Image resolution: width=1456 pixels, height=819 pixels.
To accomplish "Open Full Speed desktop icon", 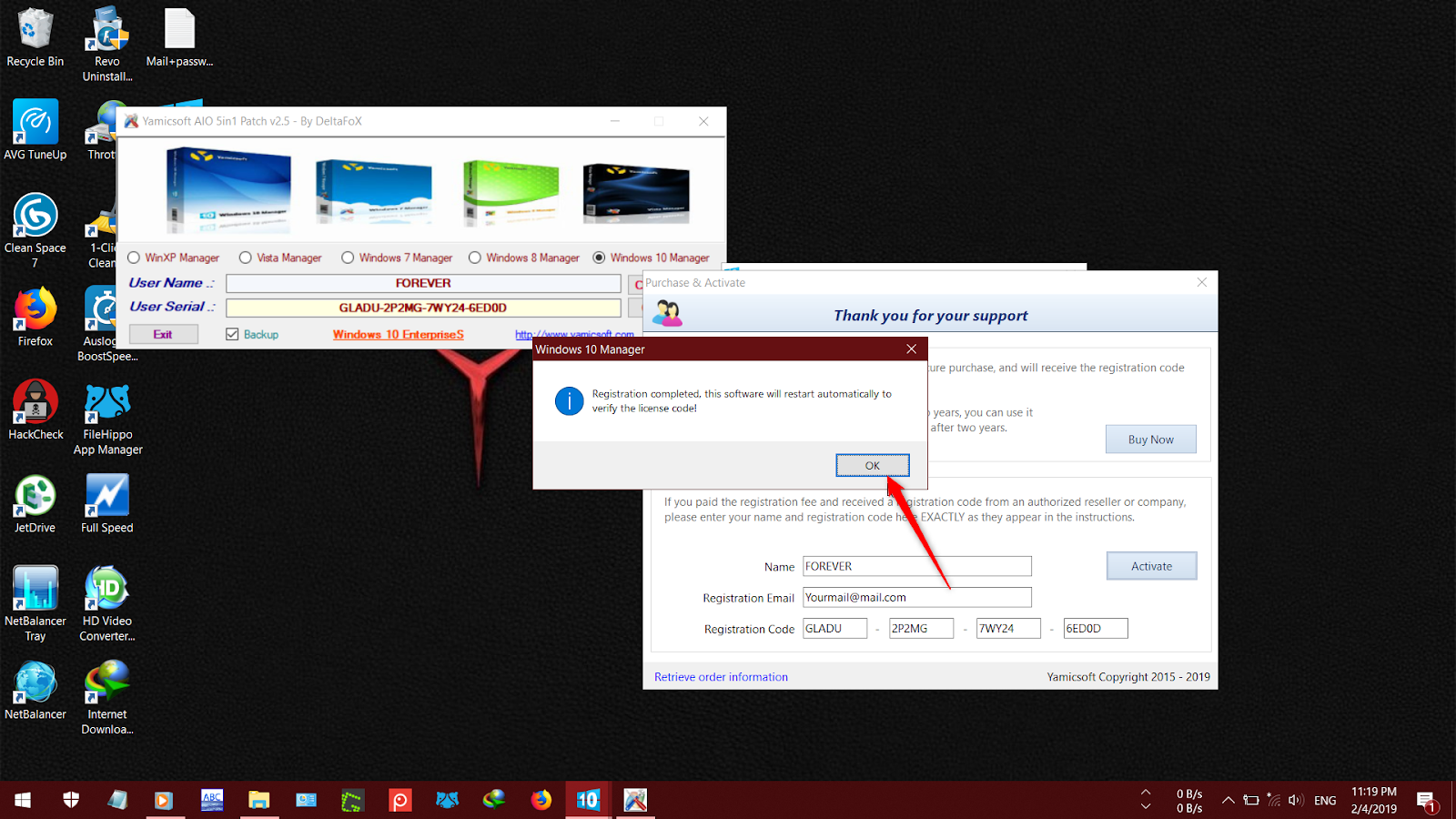I will click(107, 504).
